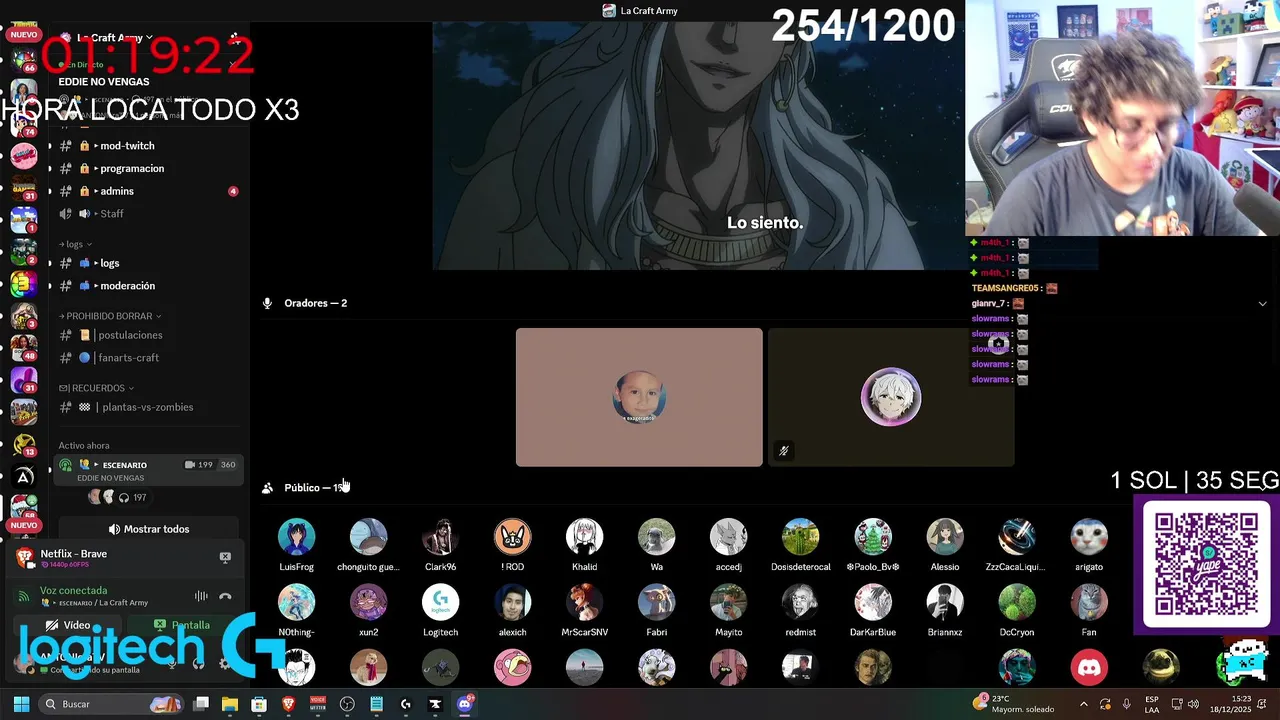Open xun2's audience avatar
This screenshot has height=720, width=1280.
(368, 603)
